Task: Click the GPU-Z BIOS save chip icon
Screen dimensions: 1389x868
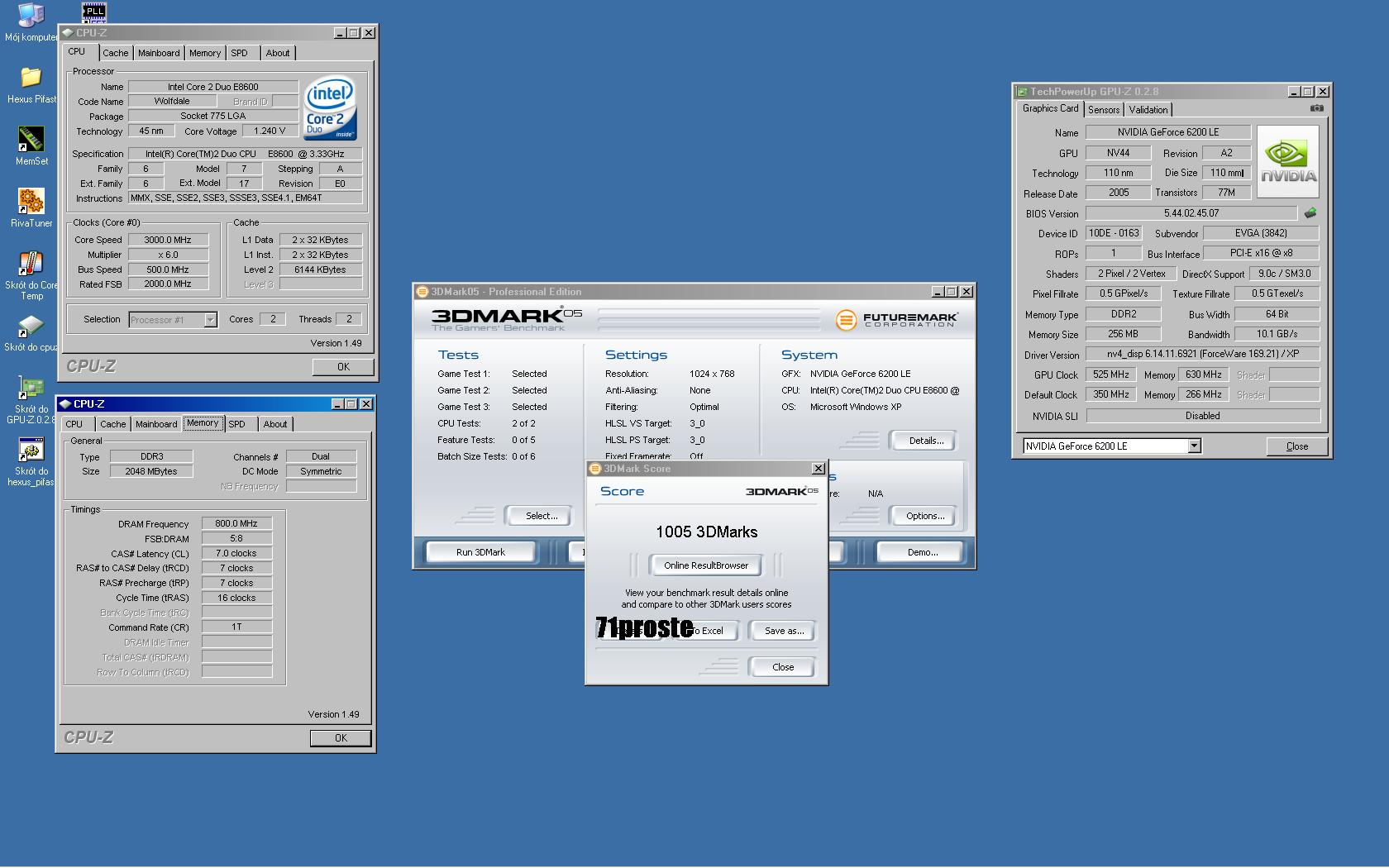Action: point(1310,213)
